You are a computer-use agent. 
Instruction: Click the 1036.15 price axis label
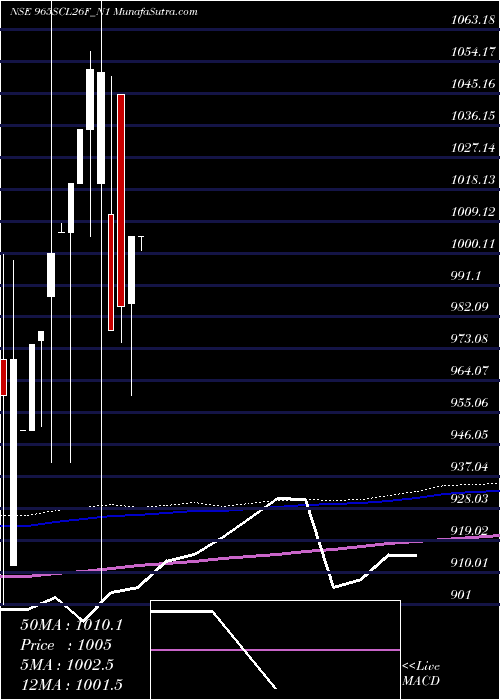point(475,116)
